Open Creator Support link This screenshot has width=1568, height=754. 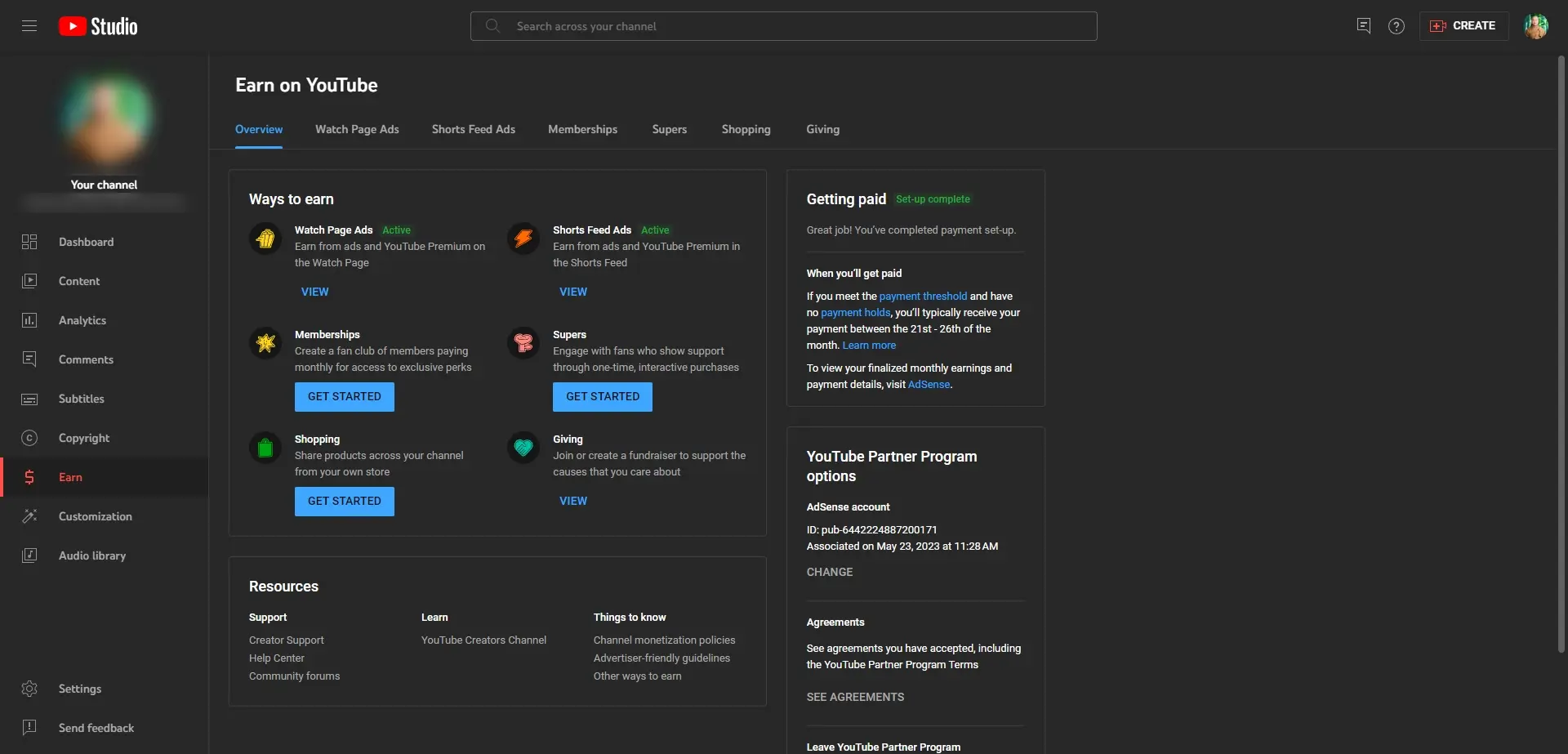[x=287, y=640]
